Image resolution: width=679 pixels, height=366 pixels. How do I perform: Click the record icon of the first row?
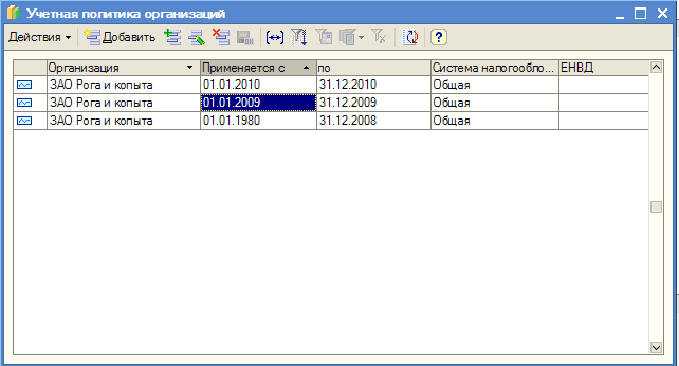(24, 84)
